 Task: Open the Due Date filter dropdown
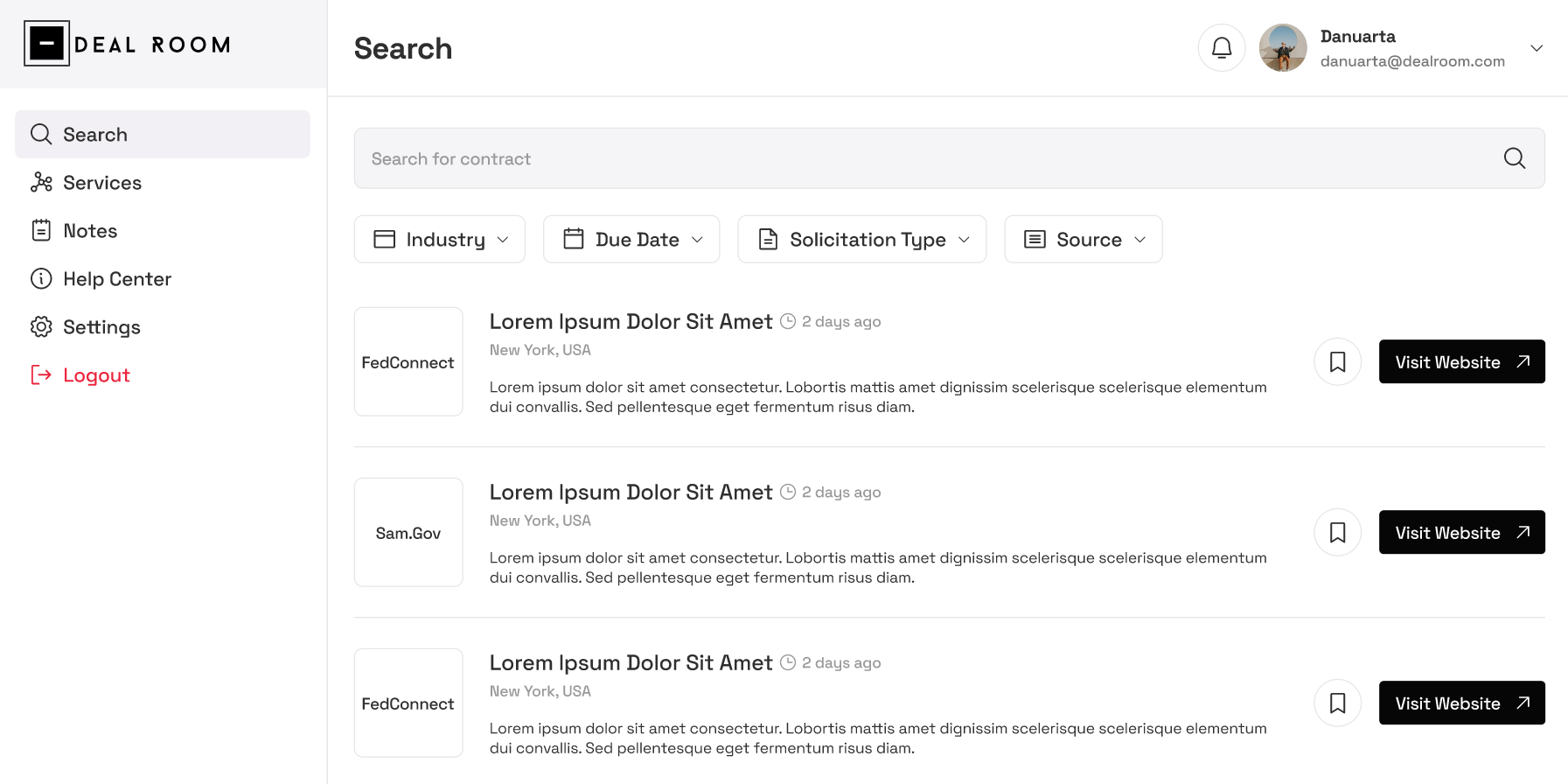(x=631, y=239)
